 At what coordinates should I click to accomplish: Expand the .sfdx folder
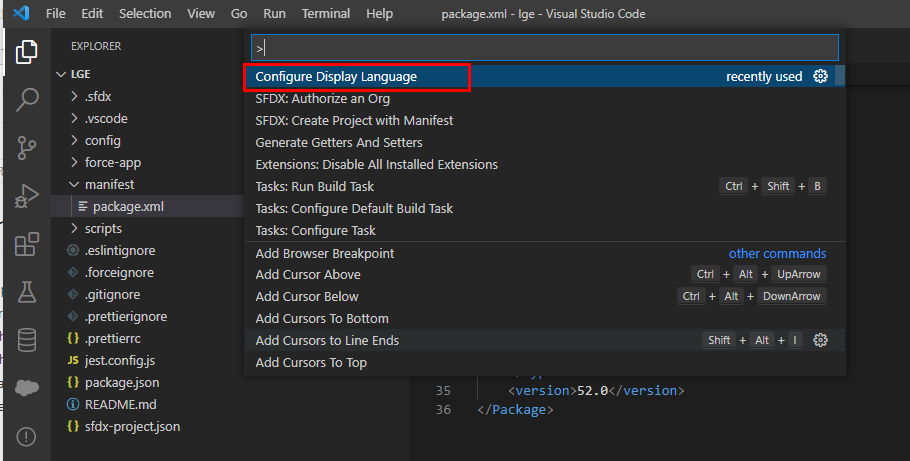100,96
